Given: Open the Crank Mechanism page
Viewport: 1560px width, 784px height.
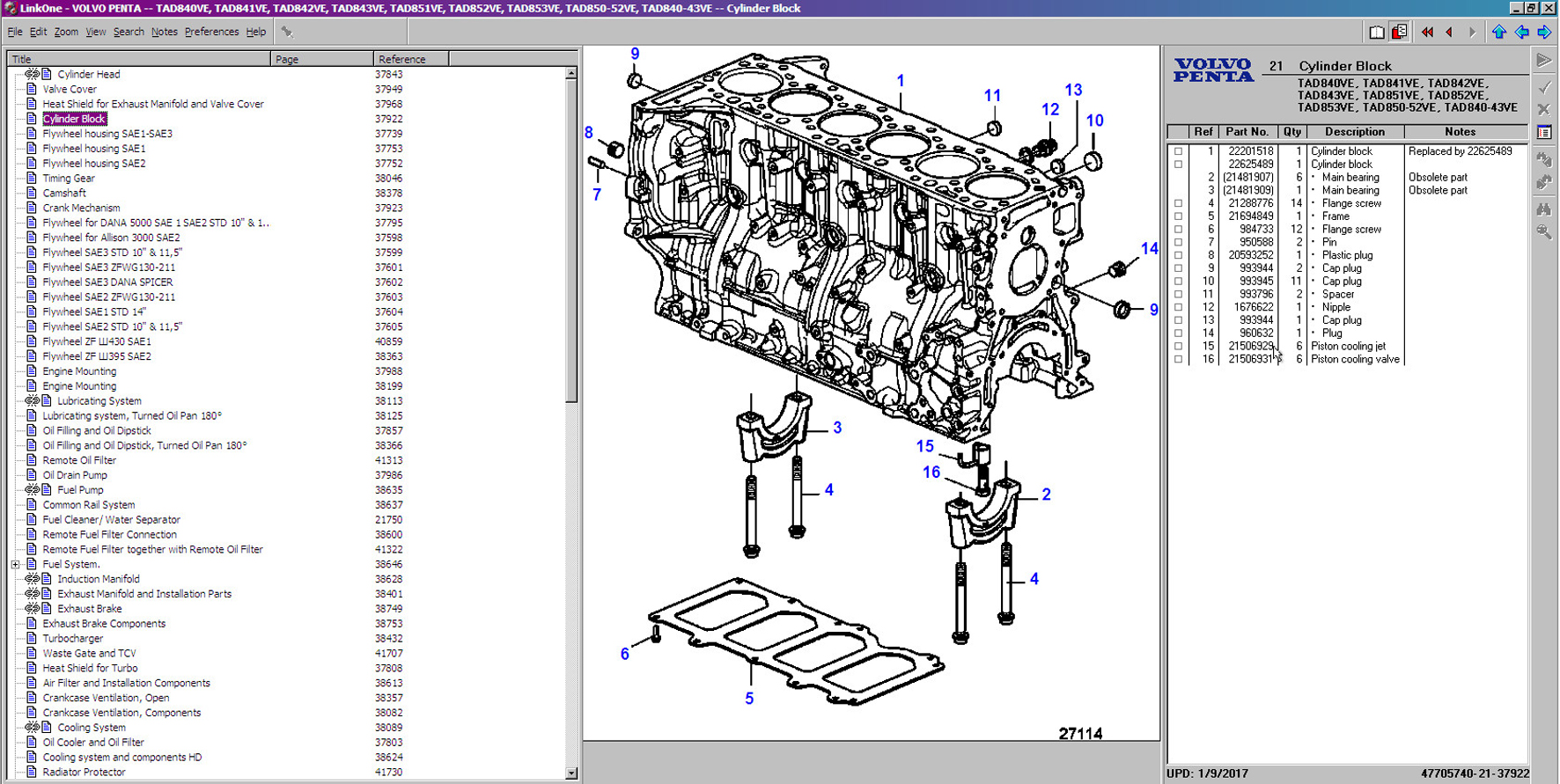Looking at the screenshot, I should (x=81, y=209).
